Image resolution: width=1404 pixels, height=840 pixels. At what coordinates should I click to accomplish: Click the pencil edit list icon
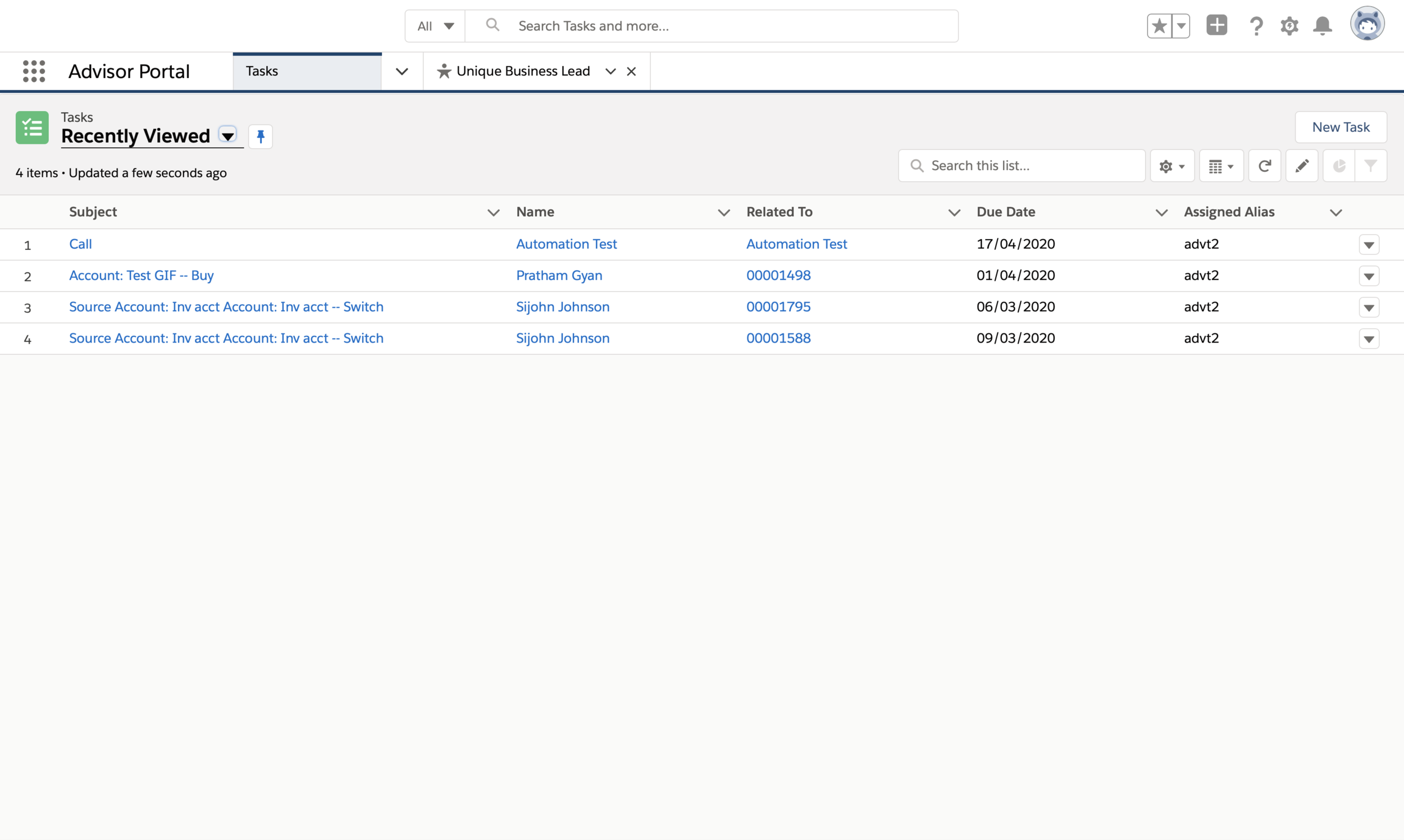click(x=1302, y=166)
